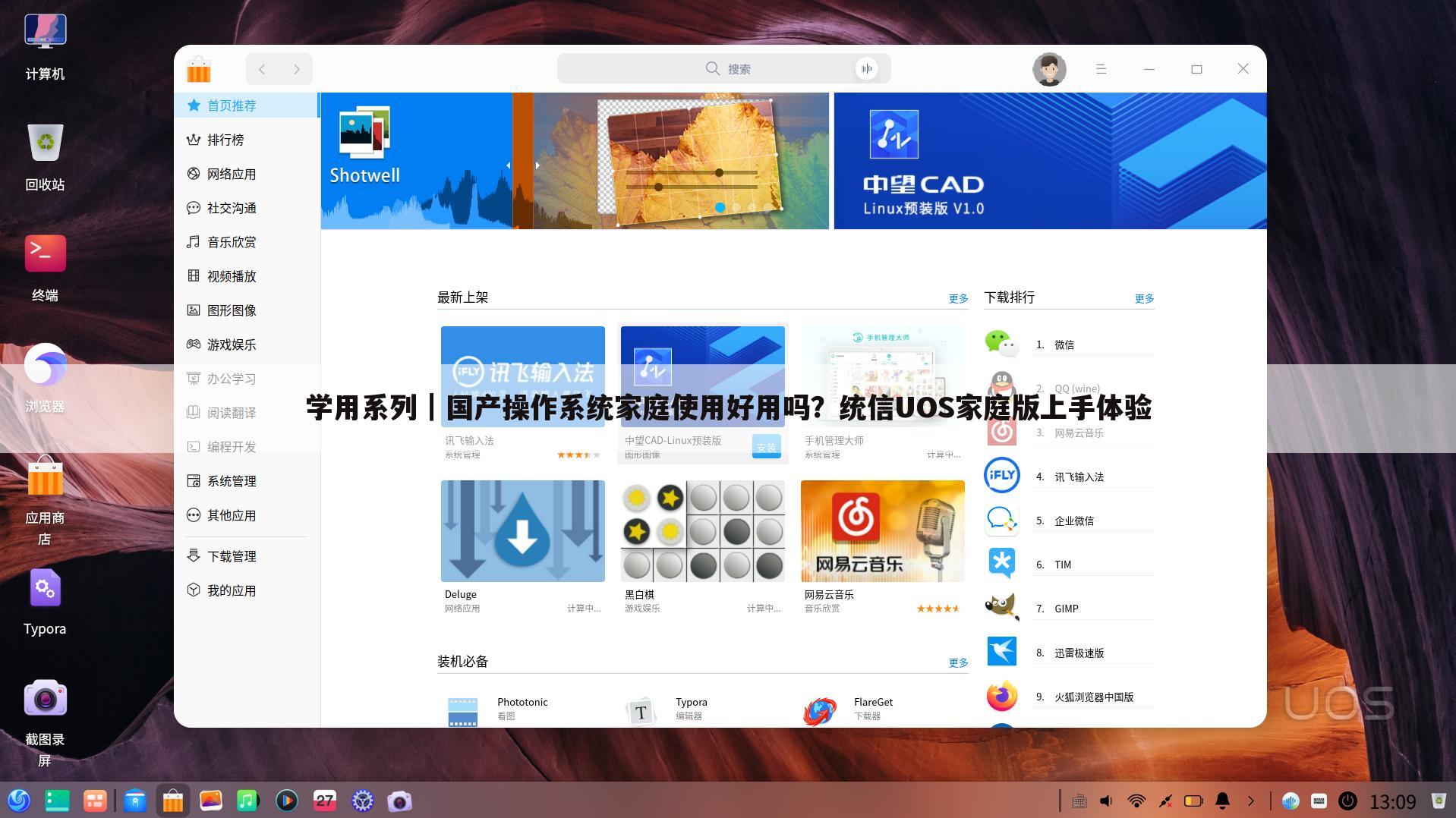Click the power button tray icon
Image resolution: width=1456 pixels, height=818 pixels.
coord(1347,801)
